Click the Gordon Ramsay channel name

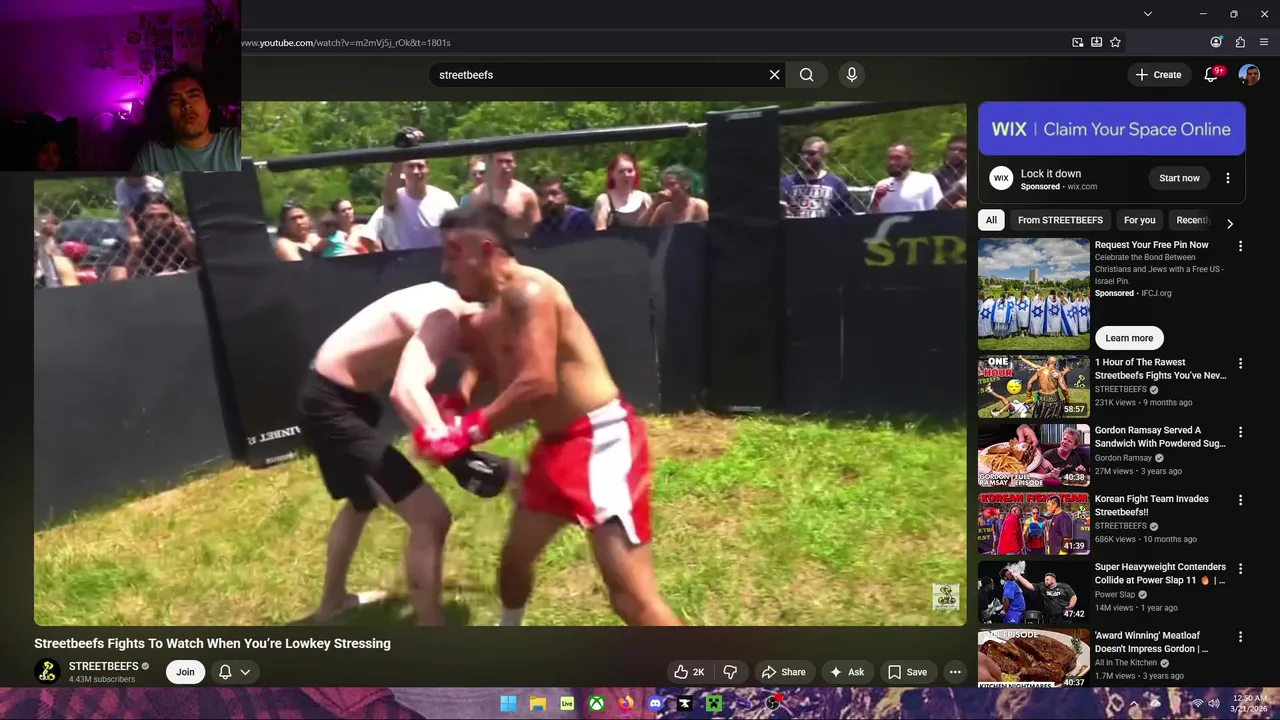point(1123,458)
